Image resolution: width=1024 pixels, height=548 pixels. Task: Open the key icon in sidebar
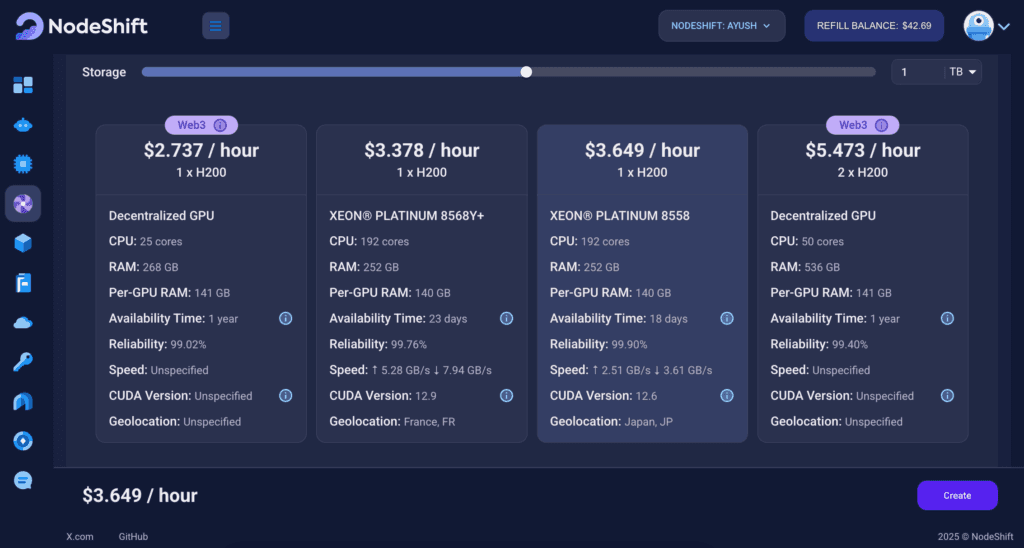(x=23, y=362)
